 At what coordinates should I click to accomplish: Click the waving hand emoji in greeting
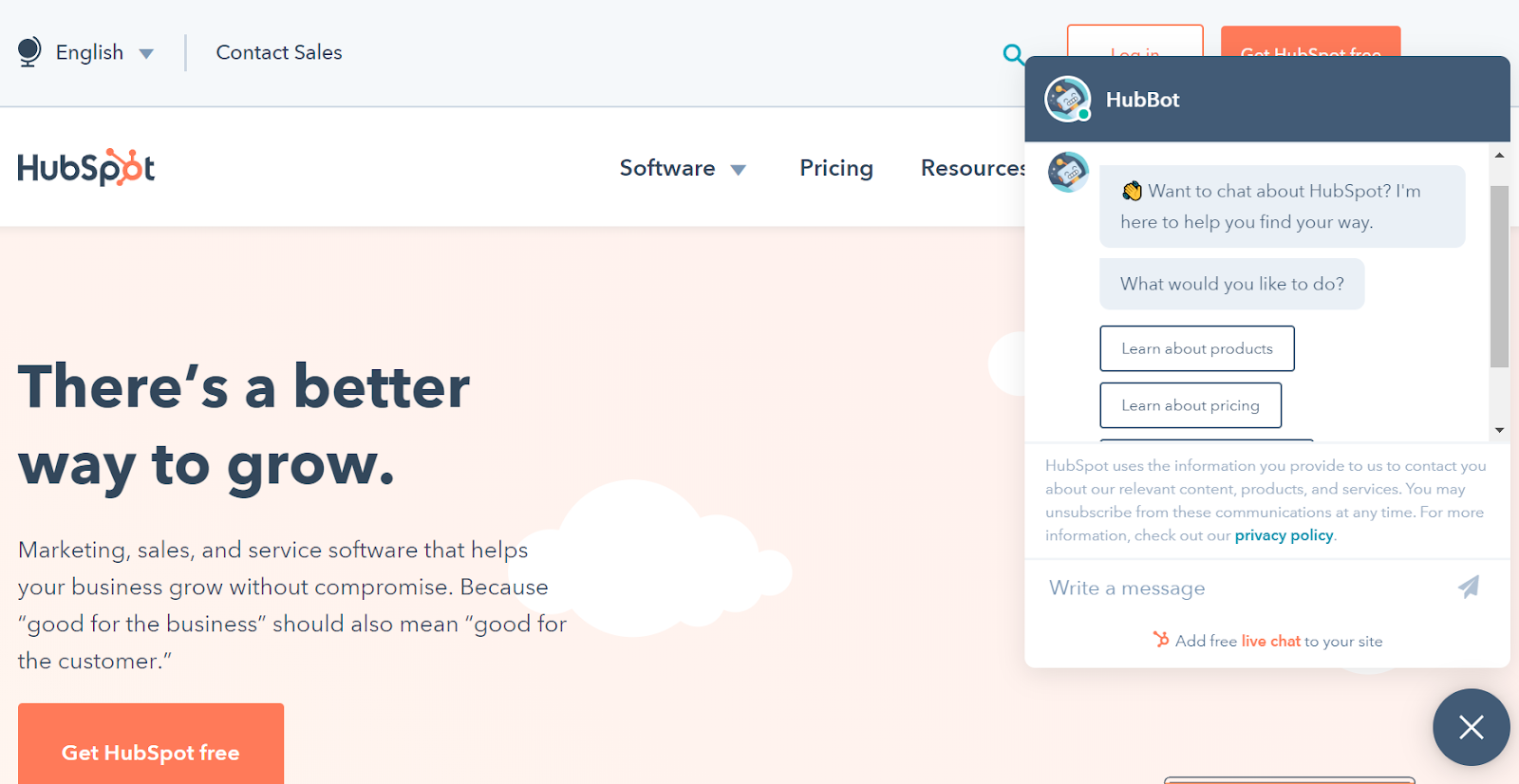pos(1132,191)
